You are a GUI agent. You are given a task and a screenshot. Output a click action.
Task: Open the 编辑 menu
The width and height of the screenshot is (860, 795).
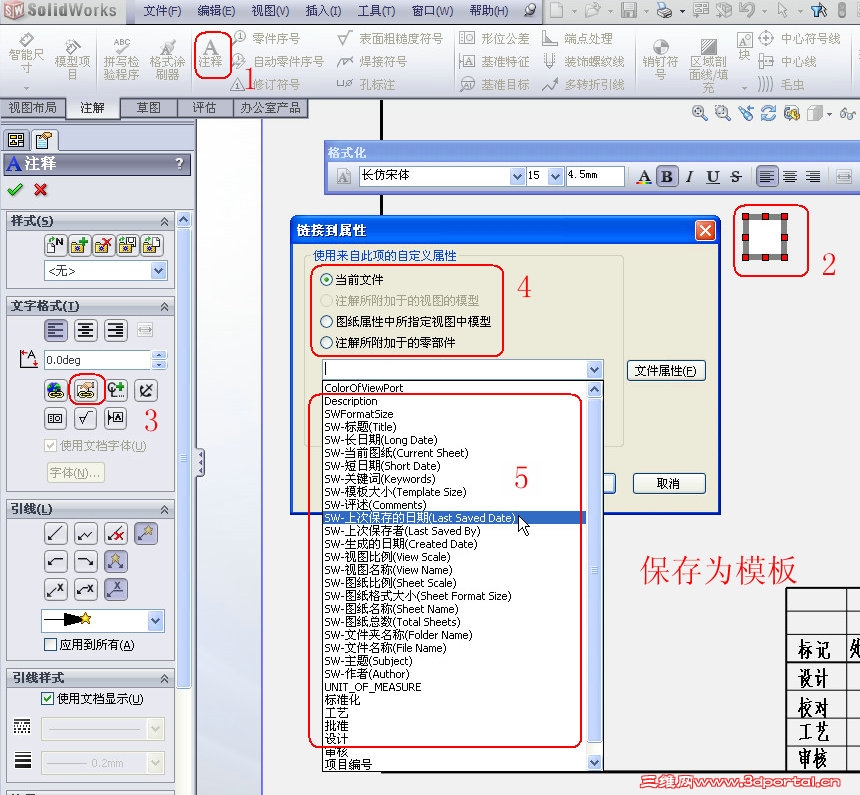tap(216, 10)
